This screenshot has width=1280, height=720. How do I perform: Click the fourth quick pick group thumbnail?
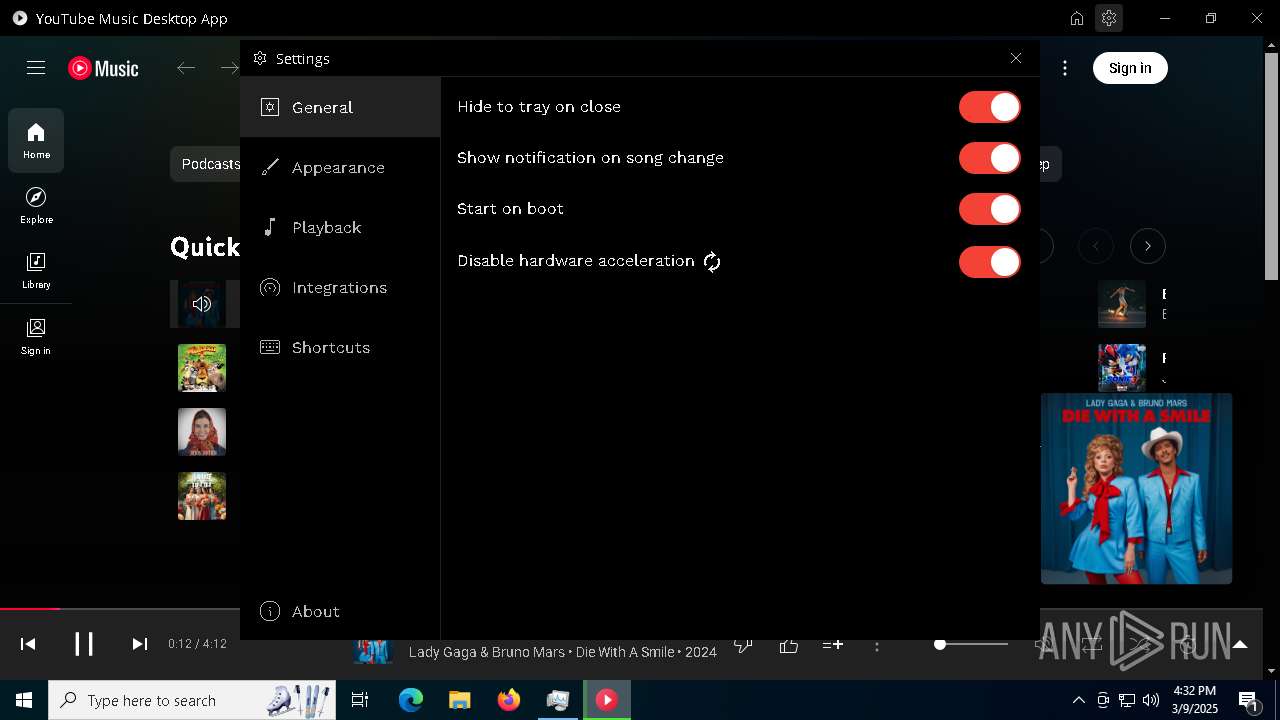pos(202,496)
